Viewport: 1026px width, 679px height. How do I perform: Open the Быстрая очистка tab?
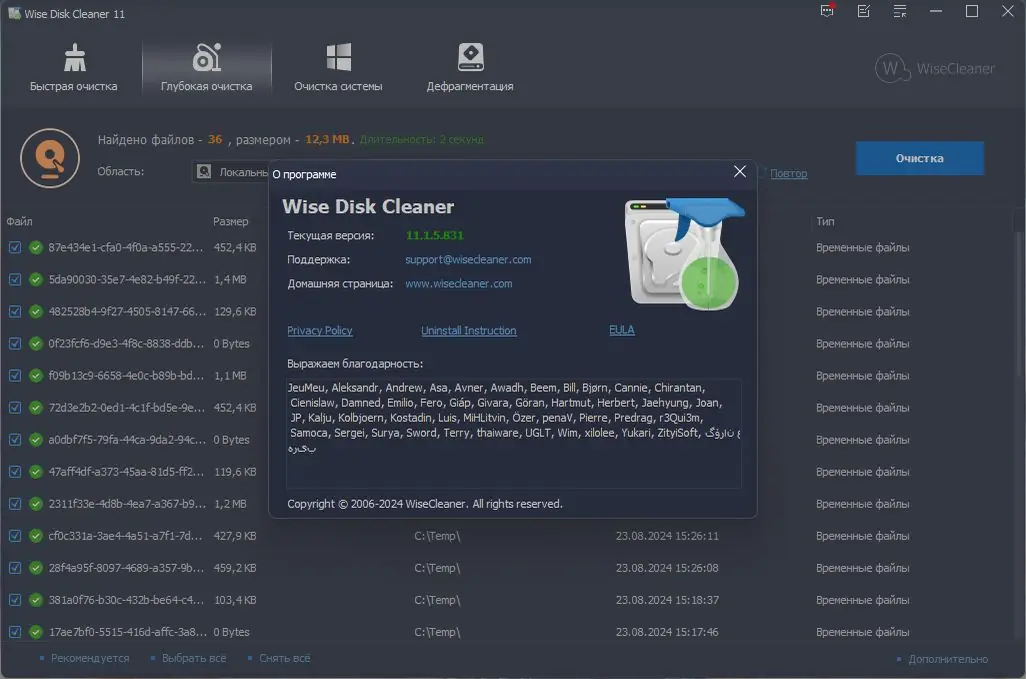click(73, 67)
